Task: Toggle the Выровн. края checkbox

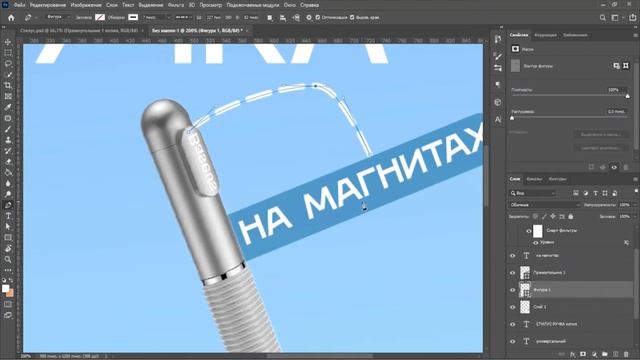Action: 352,18
